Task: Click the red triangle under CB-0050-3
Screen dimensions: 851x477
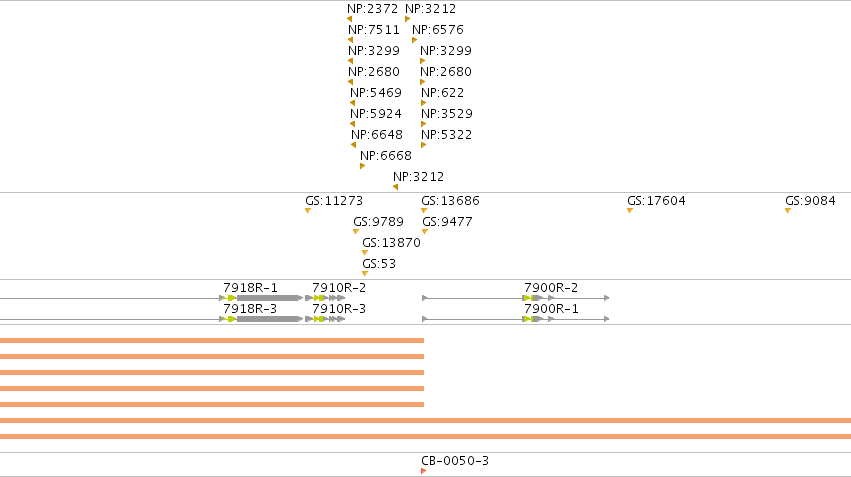Action: (x=423, y=471)
